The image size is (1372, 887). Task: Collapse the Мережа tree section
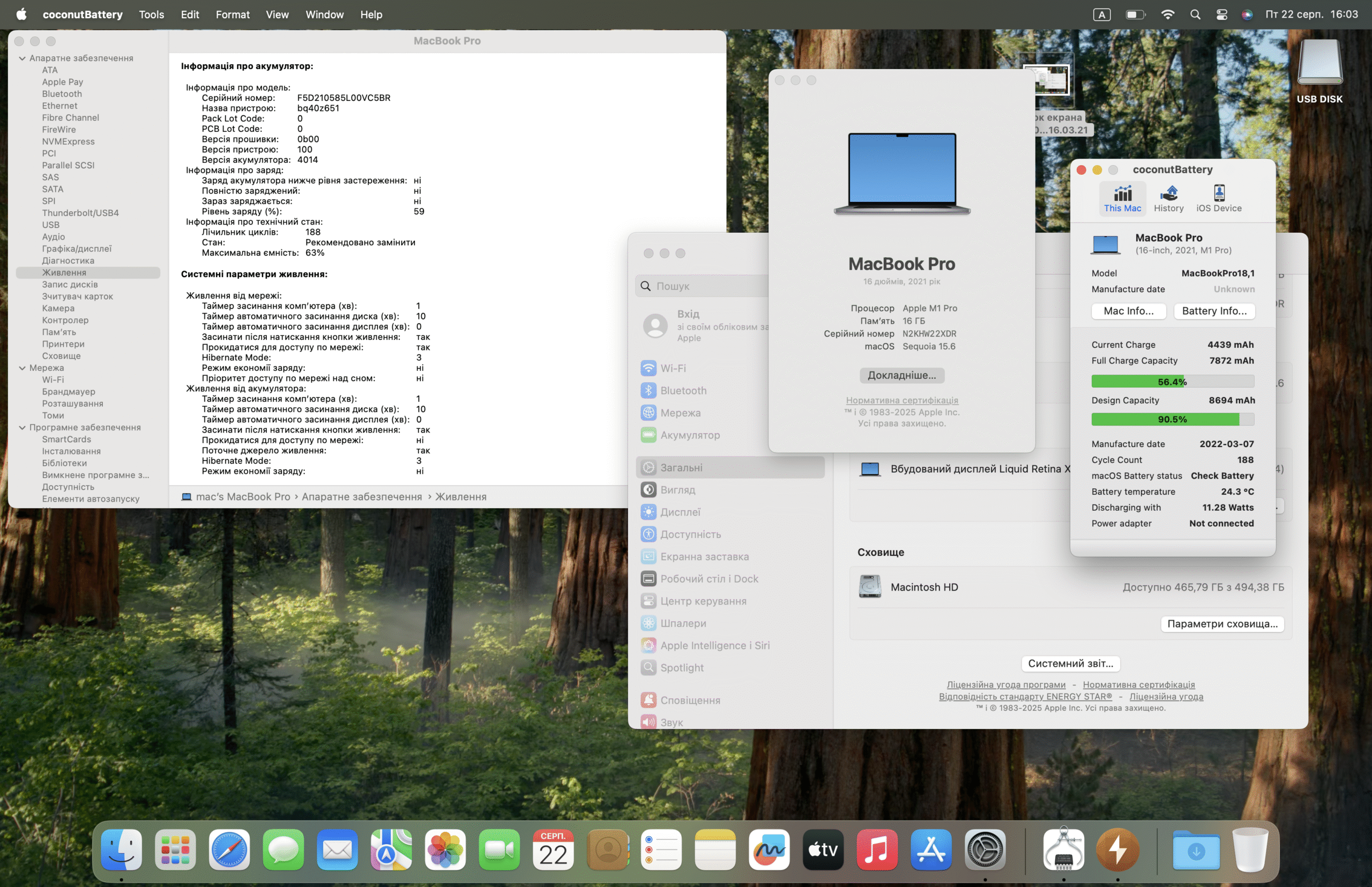22,368
